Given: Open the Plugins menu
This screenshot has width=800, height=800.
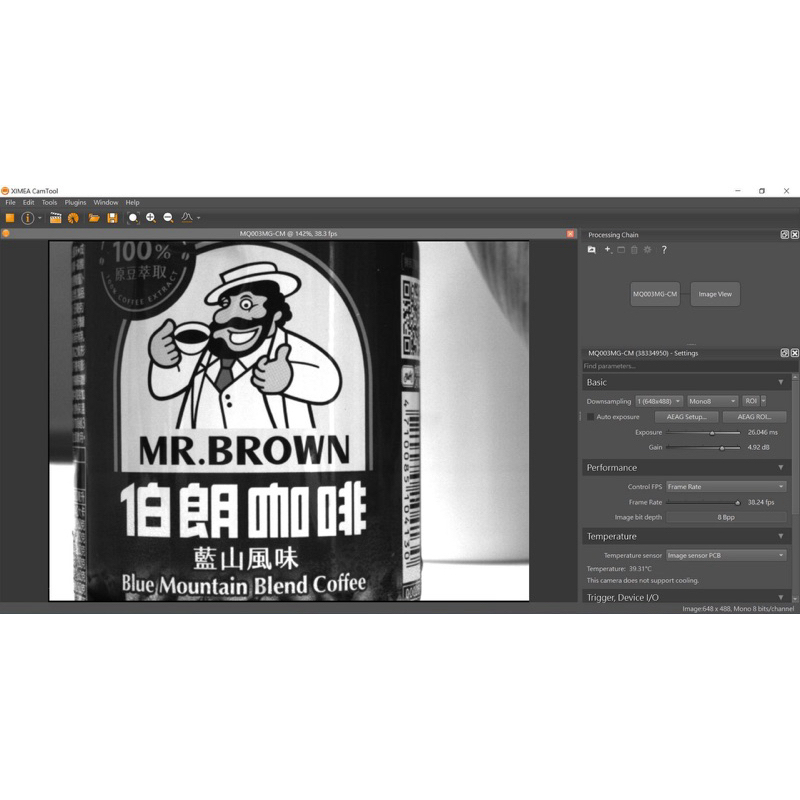Looking at the screenshot, I should [x=75, y=203].
